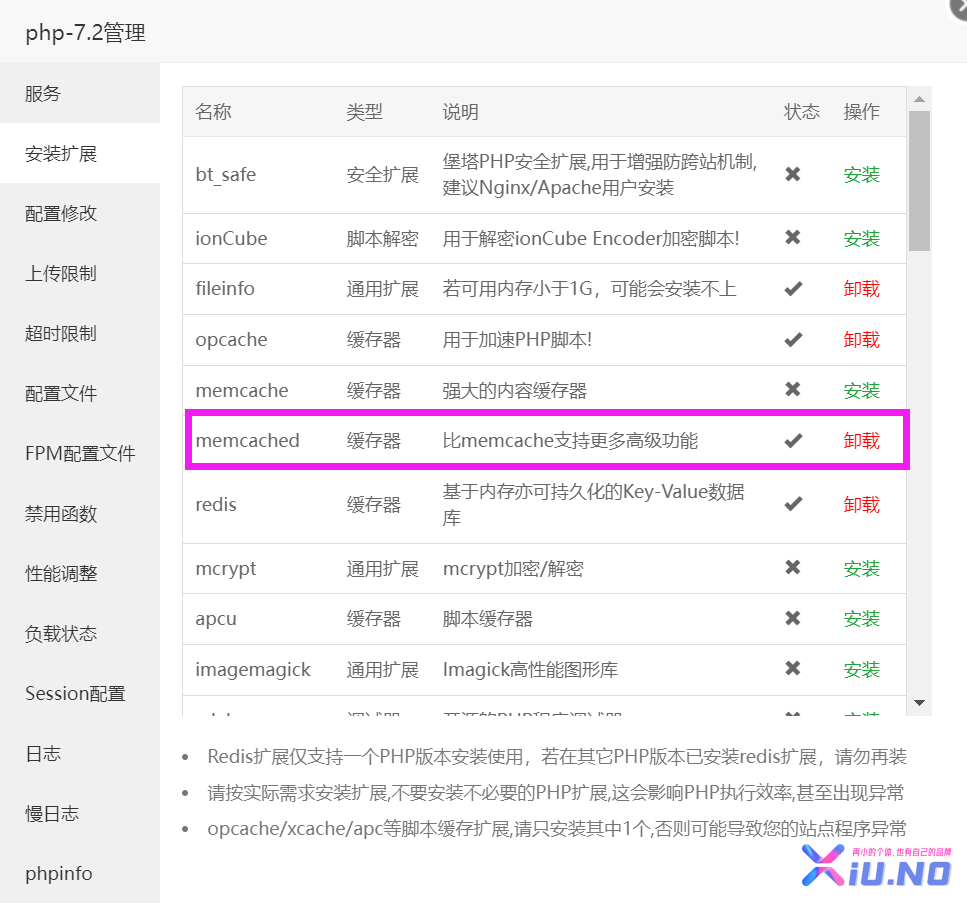The width and height of the screenshot is (967, 903).
Task: Click the memcache cross status icon
Action: point(793,389)
